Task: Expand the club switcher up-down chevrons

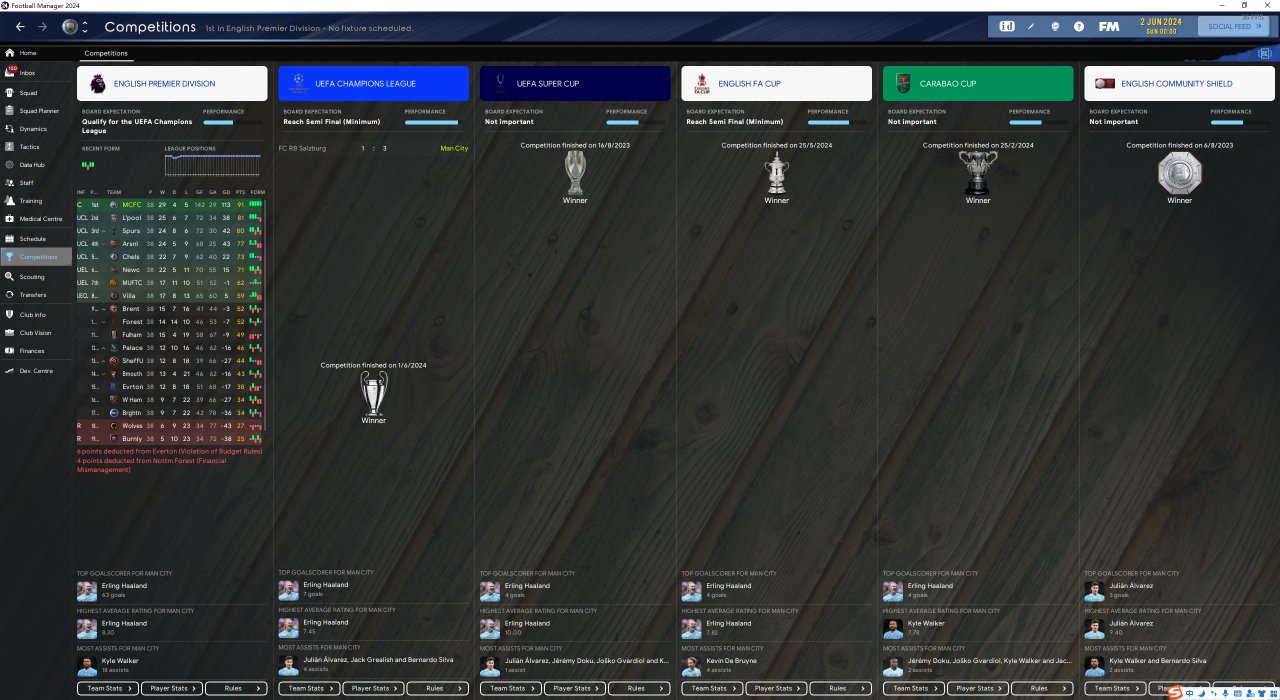Action: (85, 26)
